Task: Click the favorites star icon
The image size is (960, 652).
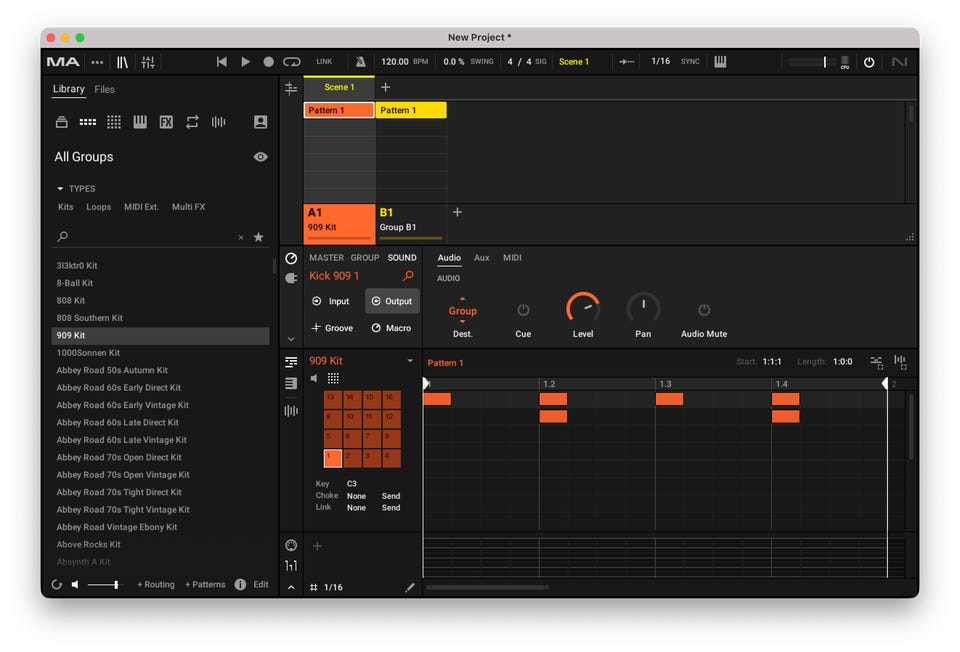Action: (259, 237)
